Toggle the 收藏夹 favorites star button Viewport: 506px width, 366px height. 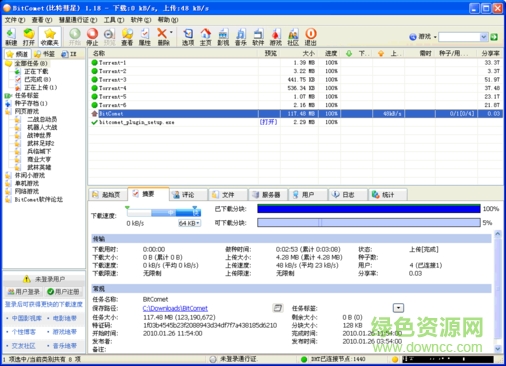[x=50, y=37]
